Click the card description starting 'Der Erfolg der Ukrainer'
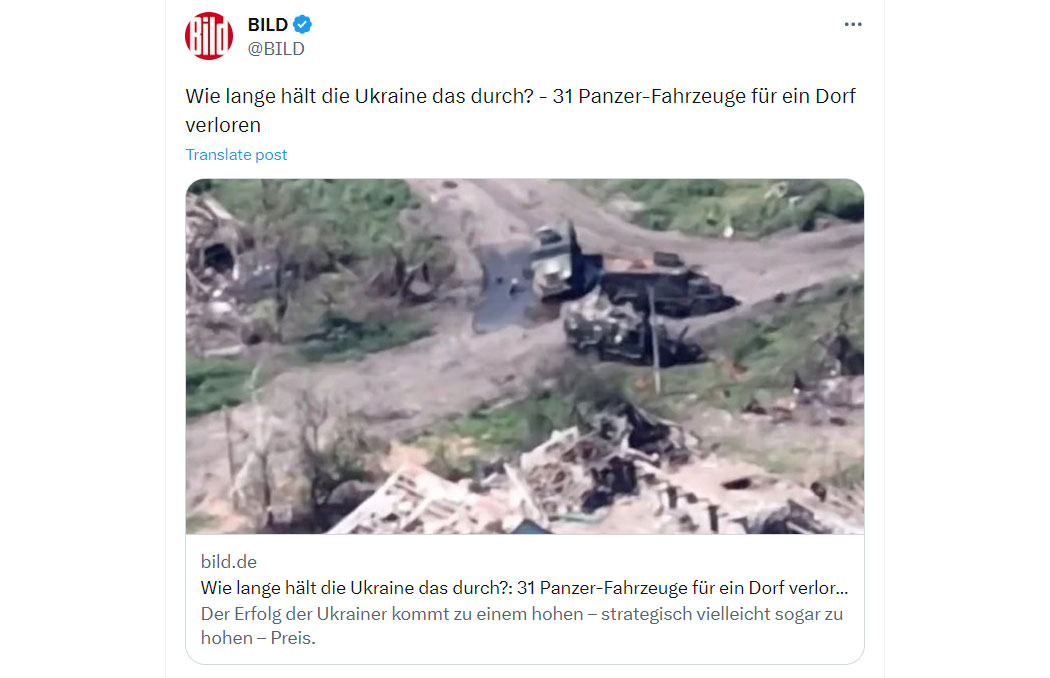This screenshot has width=1050, height=678. 522,626
